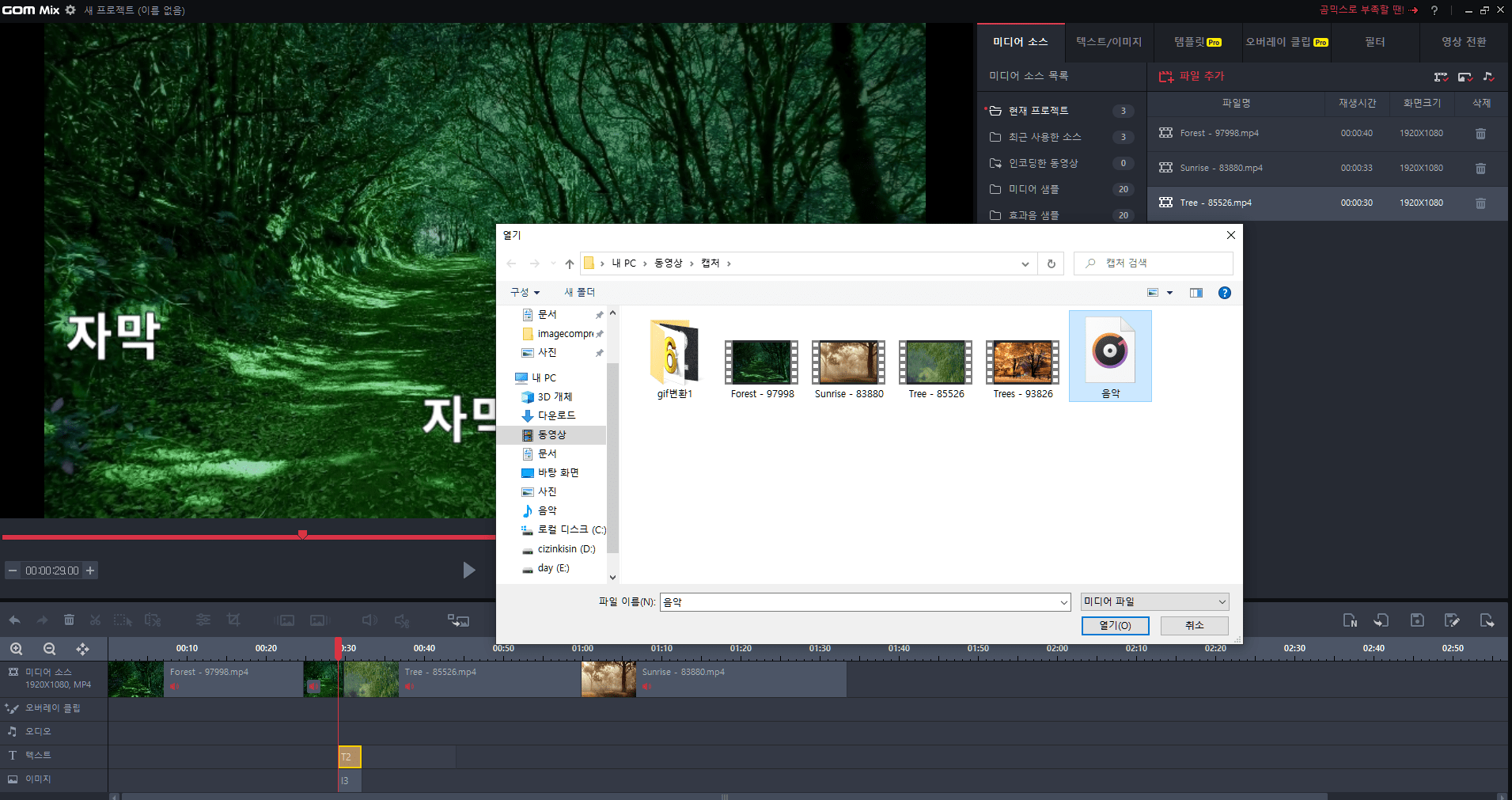Click the 새 폴더 new folder button
The image size is (1512, 800).
tap(579, 293)
